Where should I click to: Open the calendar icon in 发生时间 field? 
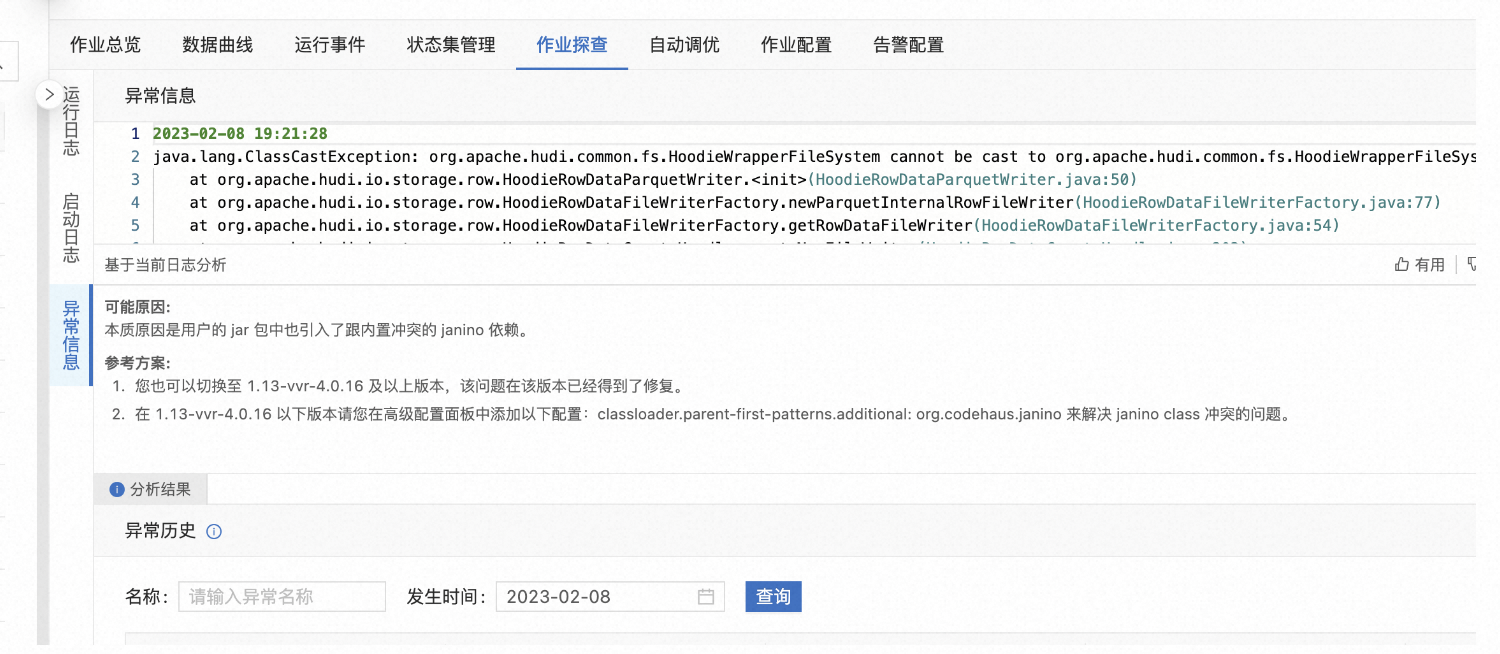click(706, 597)
